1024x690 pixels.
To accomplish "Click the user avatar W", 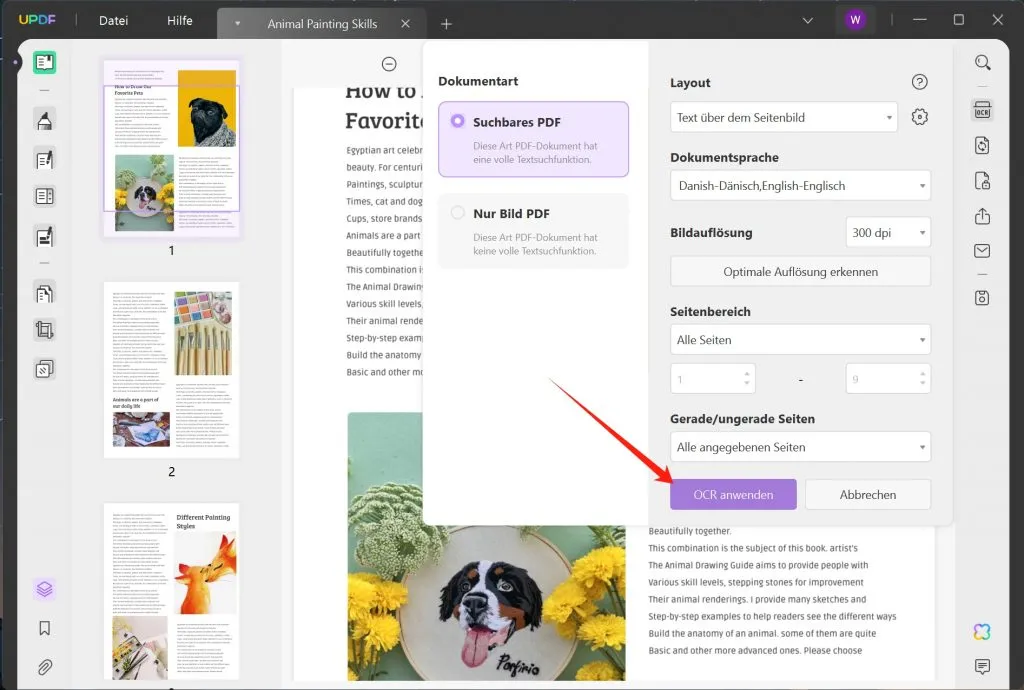I will click(x=856, y=20).
